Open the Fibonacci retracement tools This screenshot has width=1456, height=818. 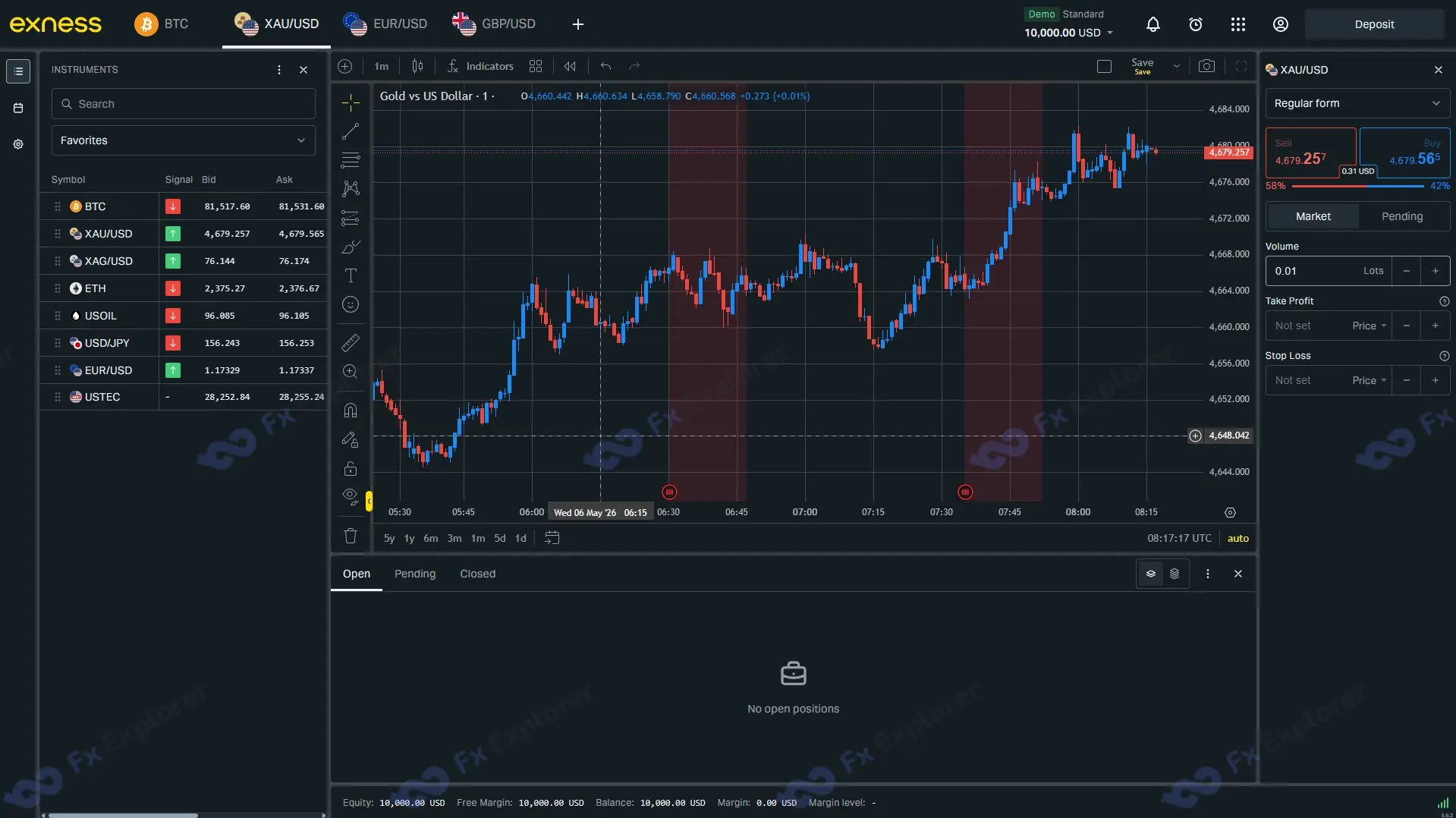[x=351, y=160]
